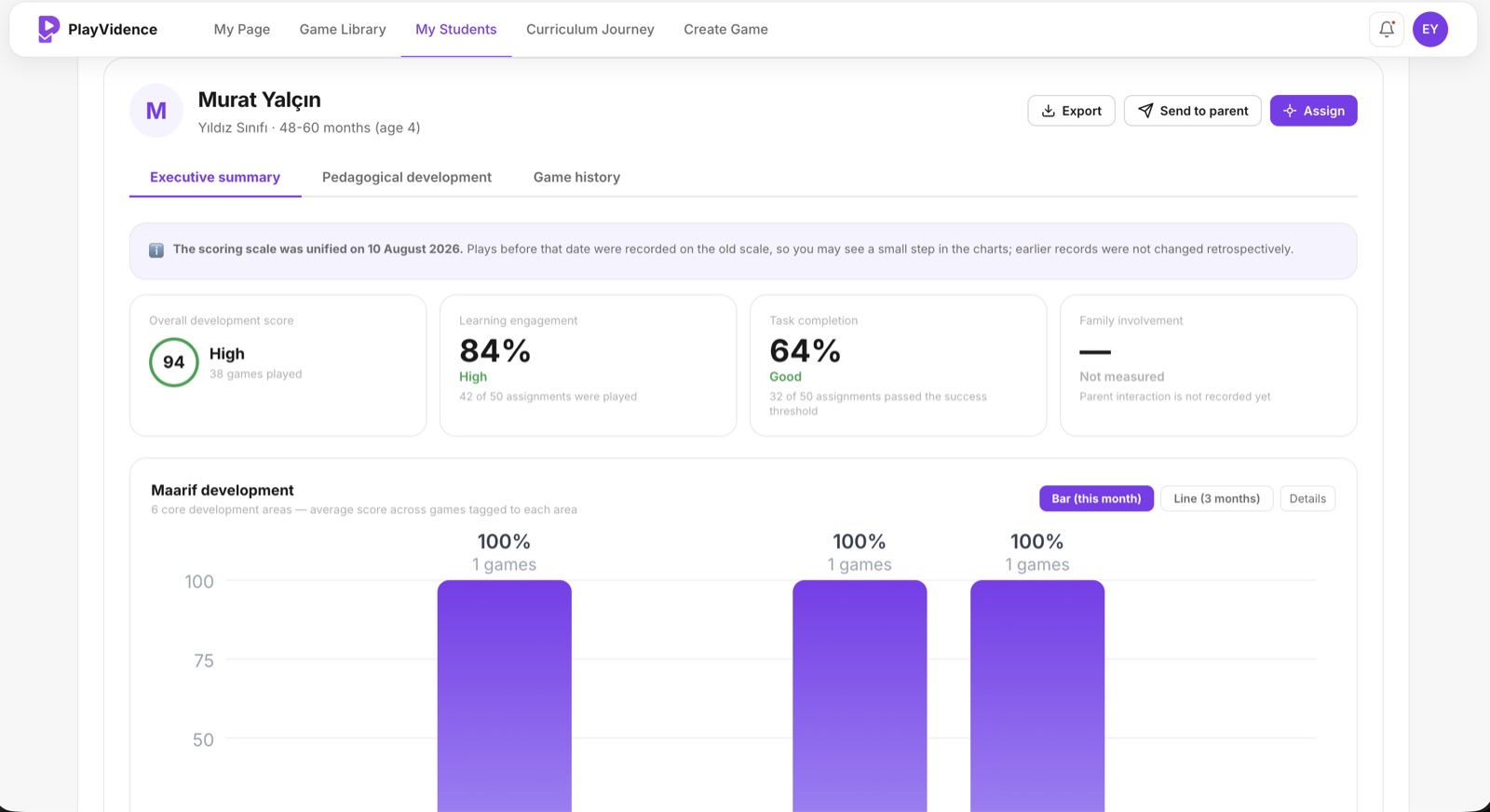Click the rightmost 100% bar in chart
Screen dimensions: 1490x812
pyautogui.click(x=1037, y=696)
